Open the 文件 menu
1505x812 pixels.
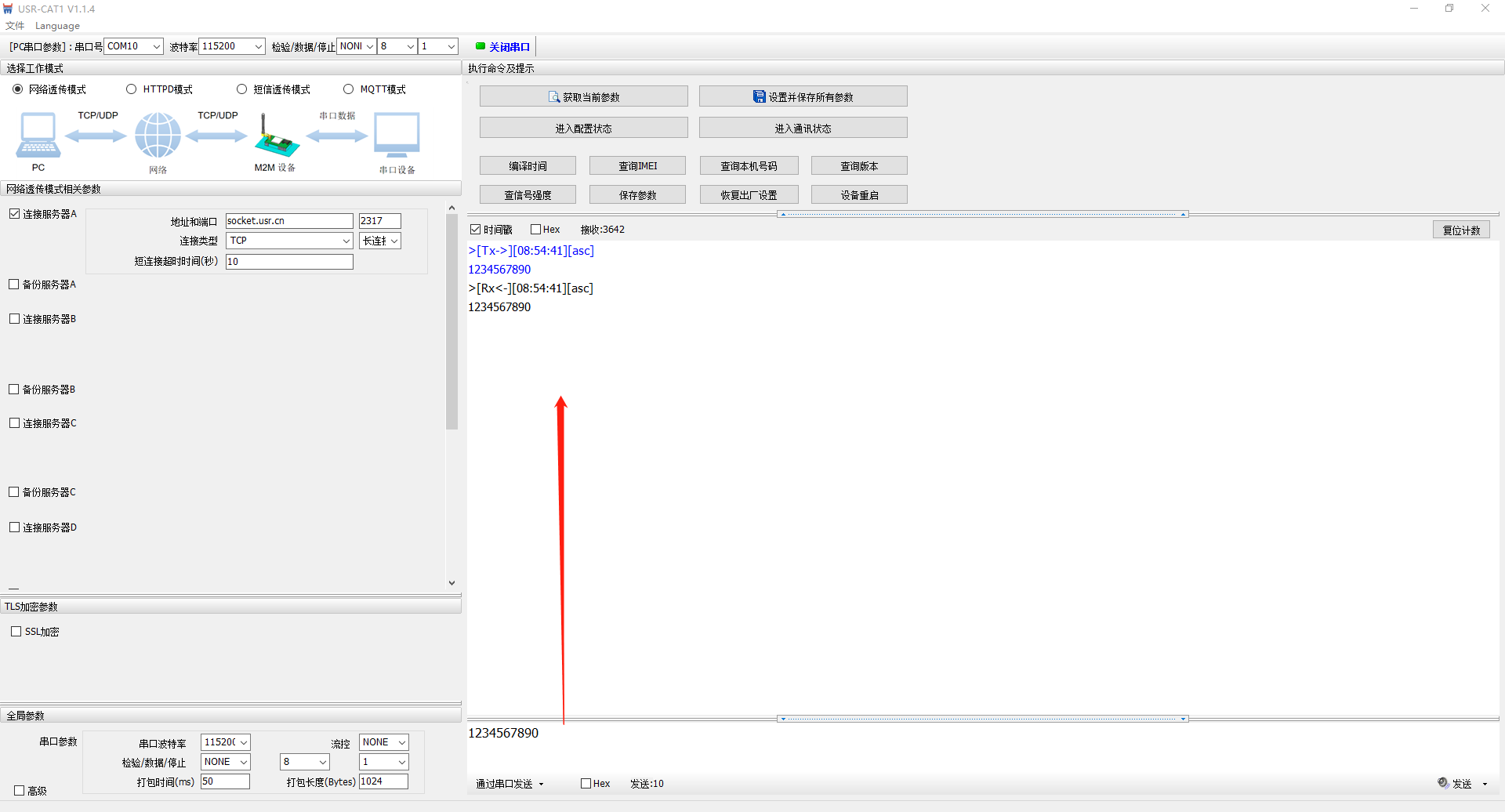[14, 26]
